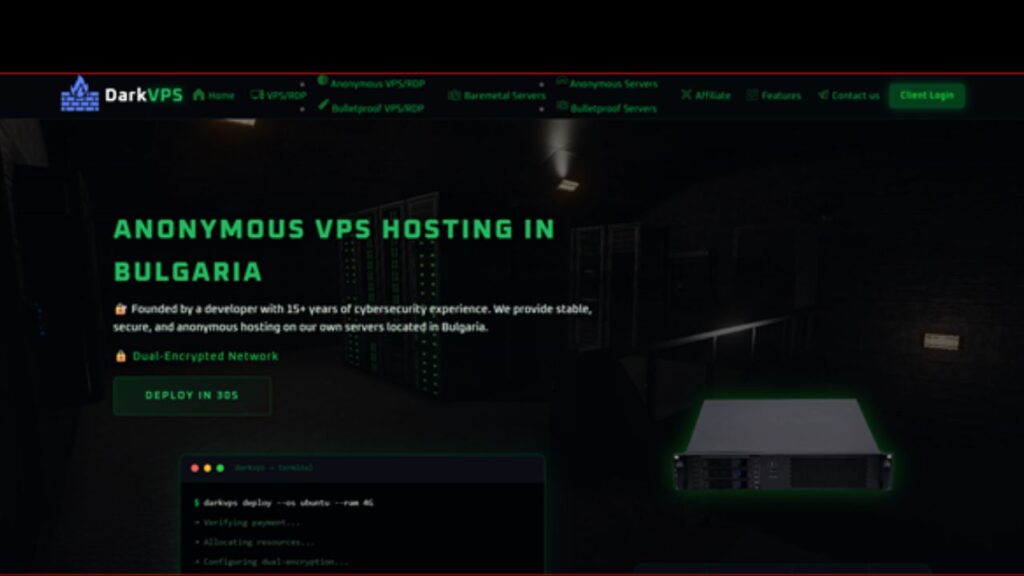
Task: Click the Home house icon
Action: [199, 95]
